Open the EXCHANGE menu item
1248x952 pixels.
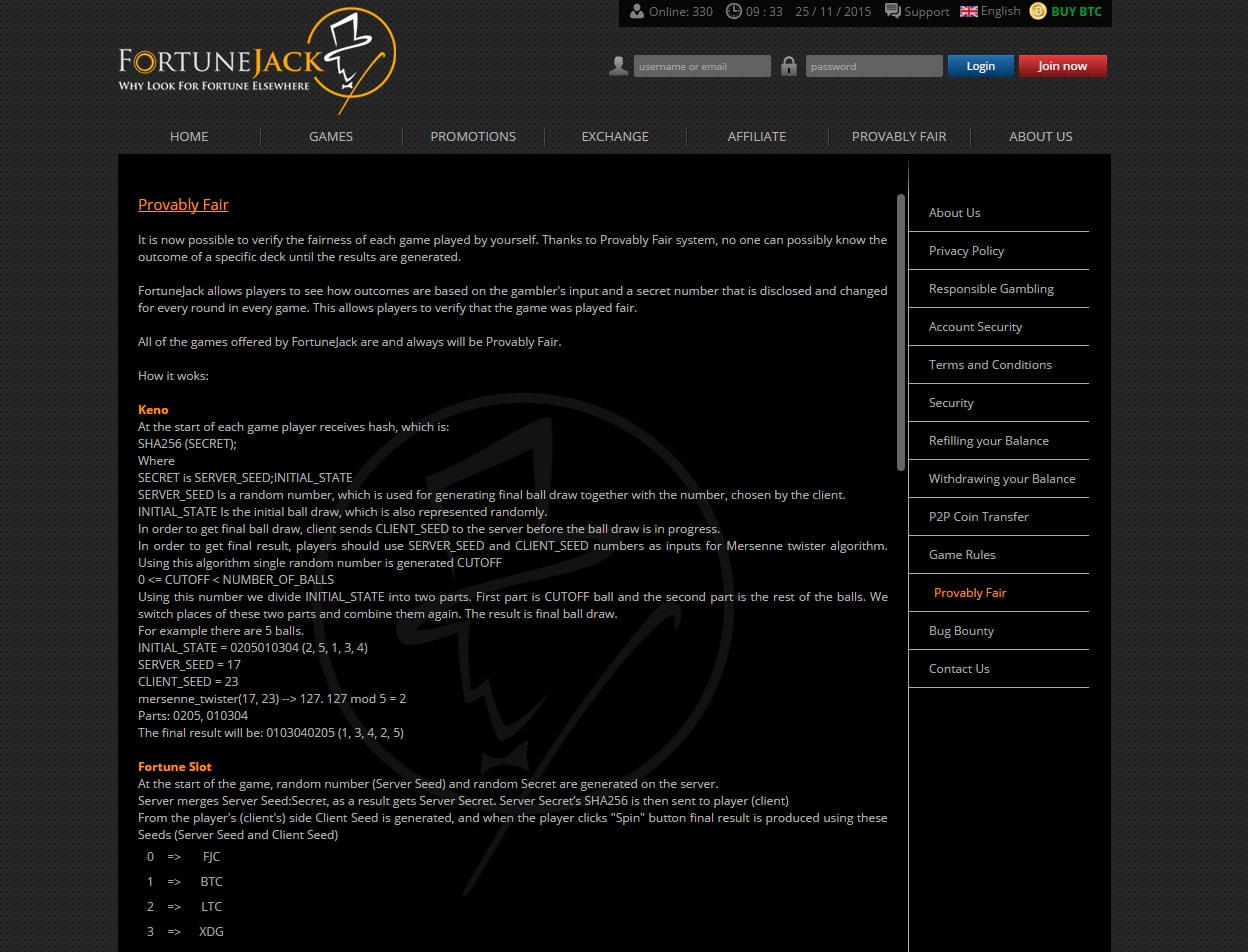[615, 136]
